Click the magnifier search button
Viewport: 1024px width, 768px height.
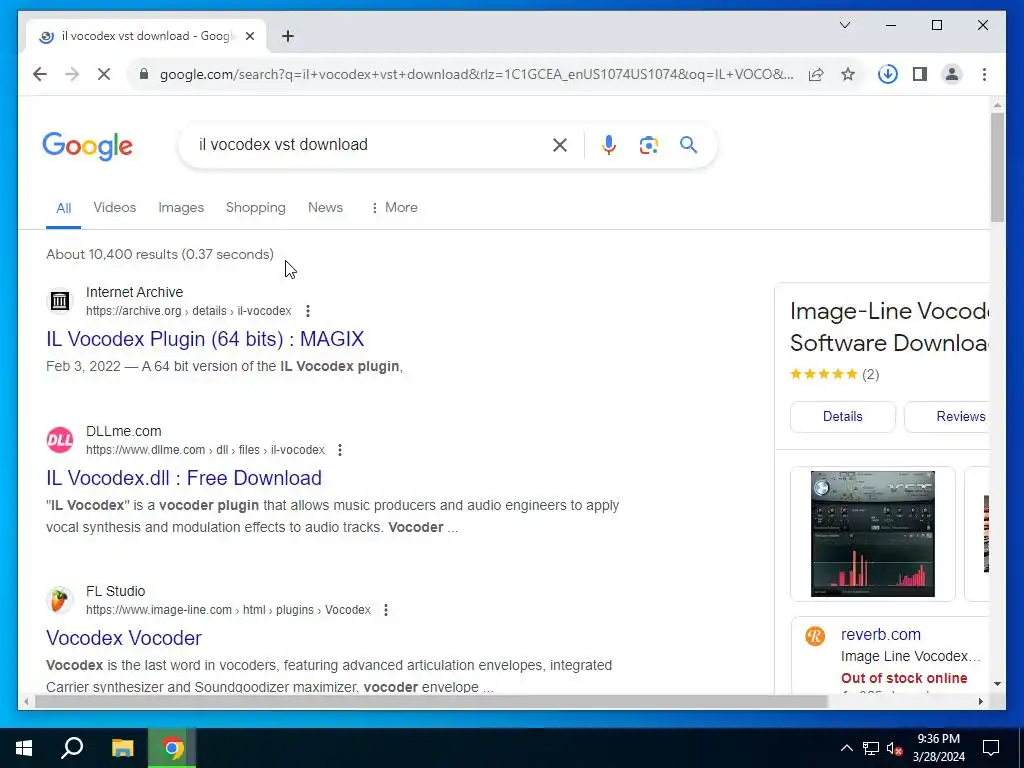tap(688, 145)
